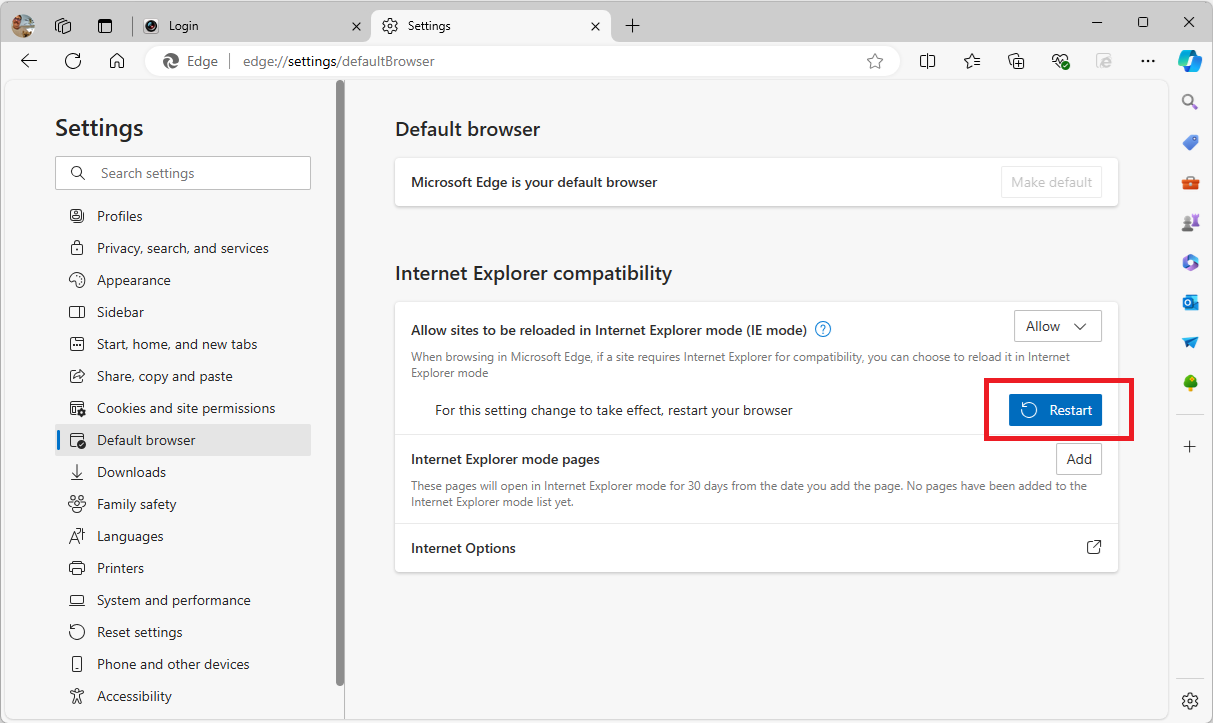
Task: Customize the sidebar with plus icon
Action: coord(1190,446)
